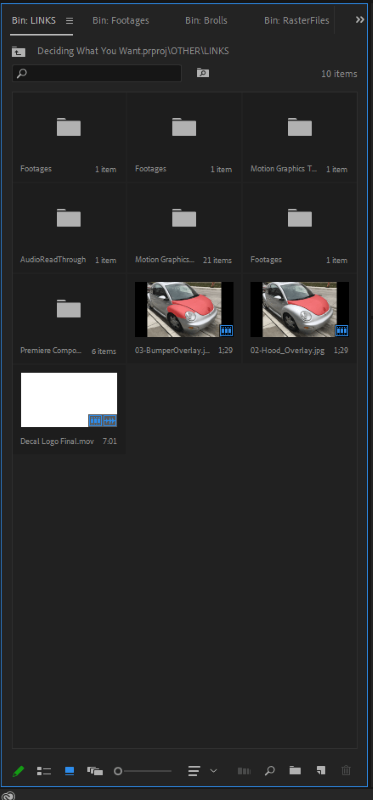Click the Automate to Sequence icon
Viewport: 373px width, 800px height.
(244, 771)
